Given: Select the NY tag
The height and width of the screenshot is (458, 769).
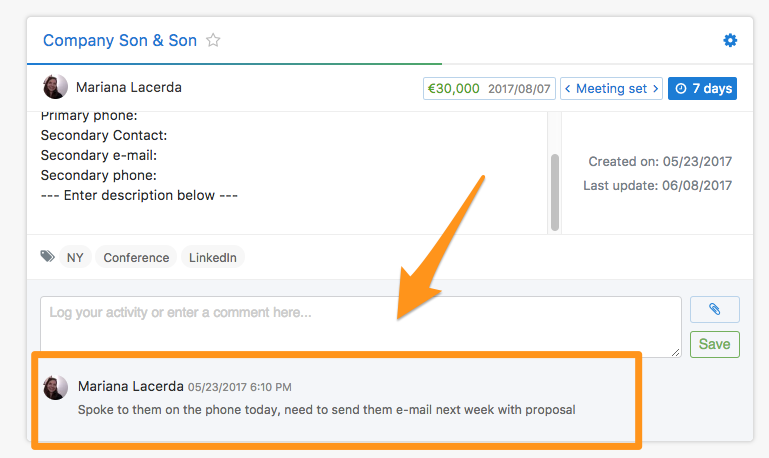Looking at the screenshot, I should coord(75,257).
